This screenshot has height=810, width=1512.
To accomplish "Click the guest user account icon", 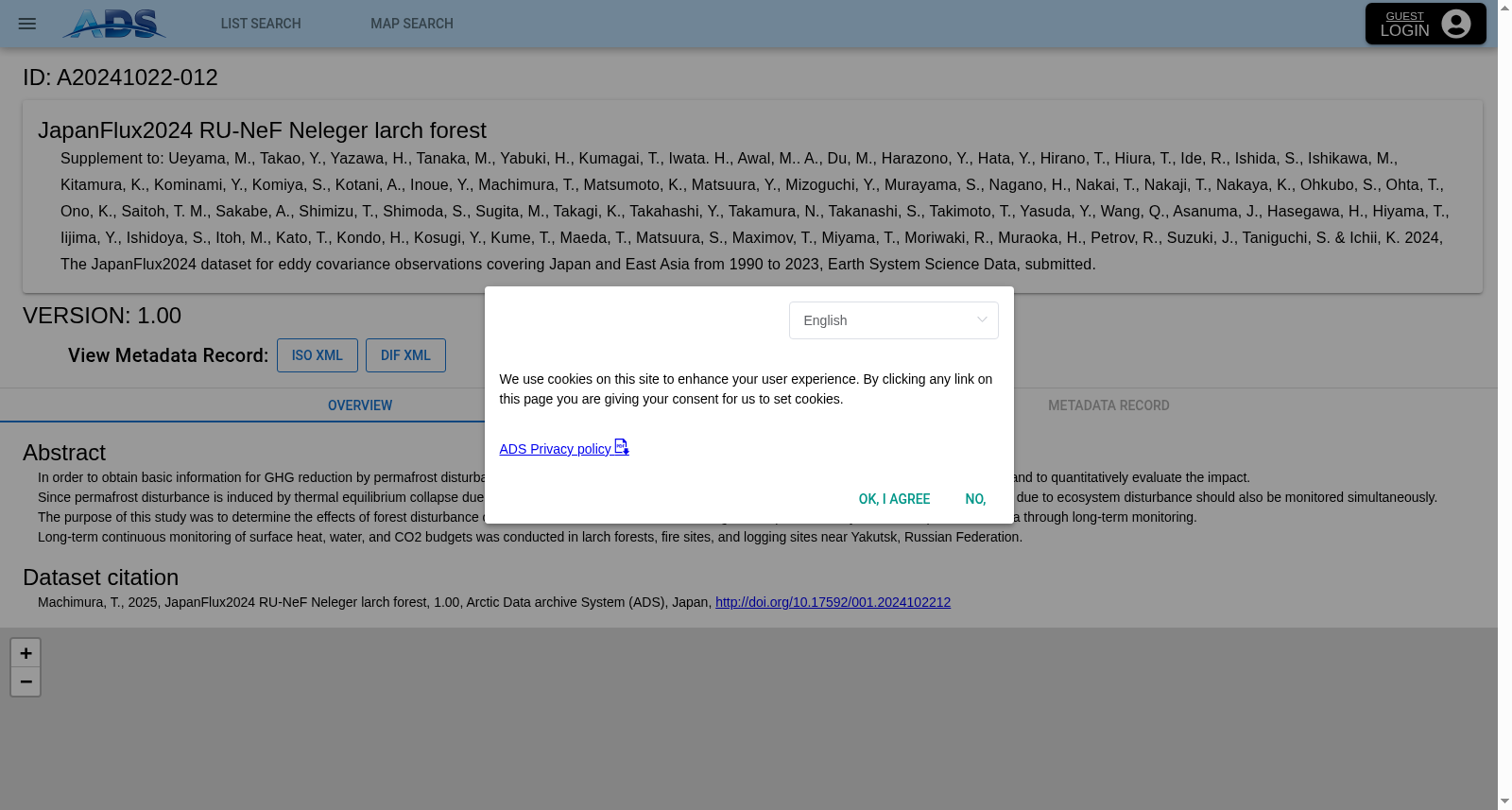I will click(1456, 24).
